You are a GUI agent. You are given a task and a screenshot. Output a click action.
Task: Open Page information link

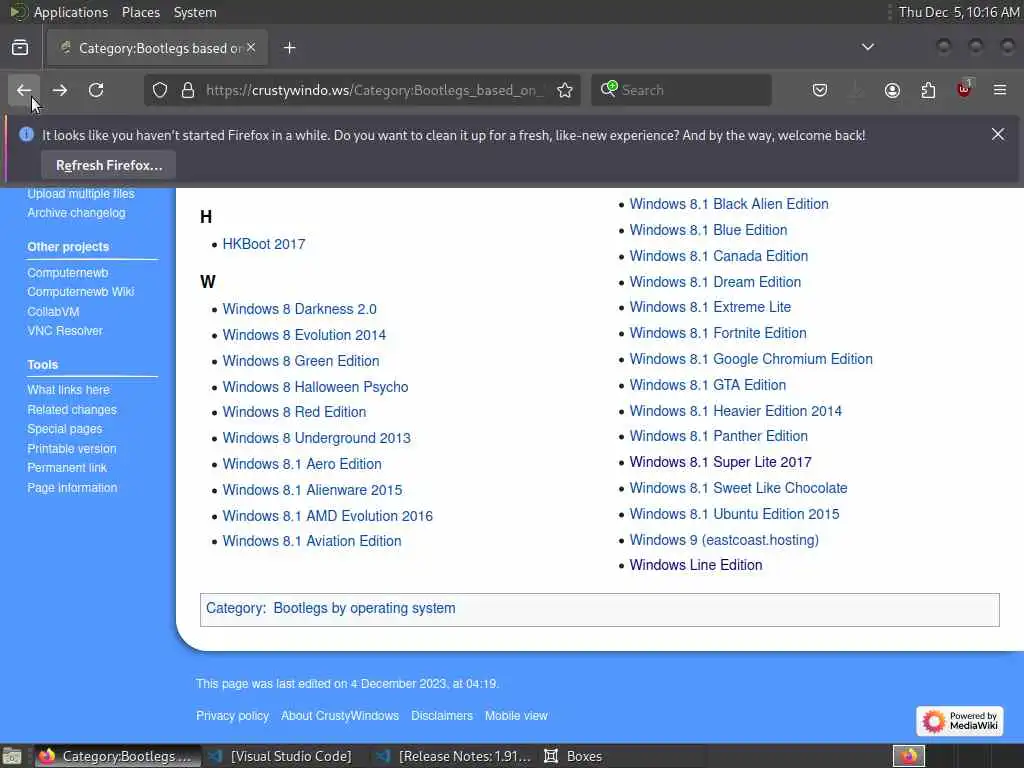coord(72,488)
